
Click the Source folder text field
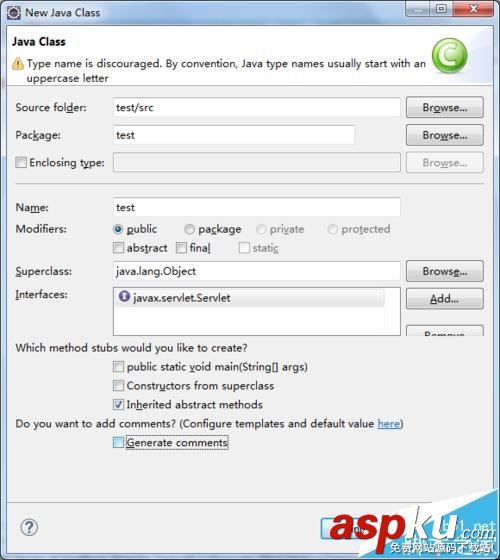click(256, 107)
